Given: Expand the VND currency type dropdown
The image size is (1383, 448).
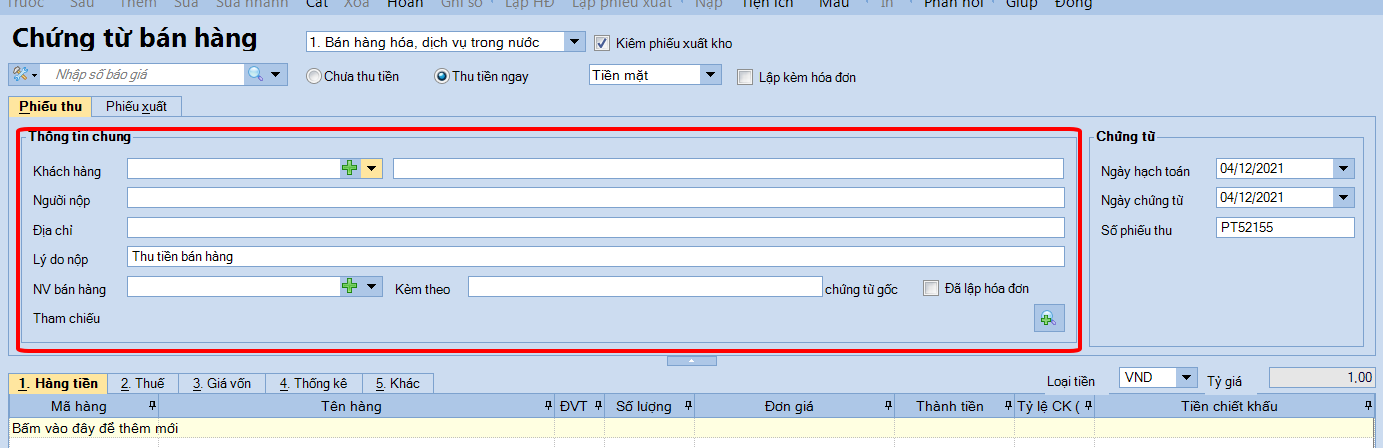Looking at the screenshot, I should 1186,378.
